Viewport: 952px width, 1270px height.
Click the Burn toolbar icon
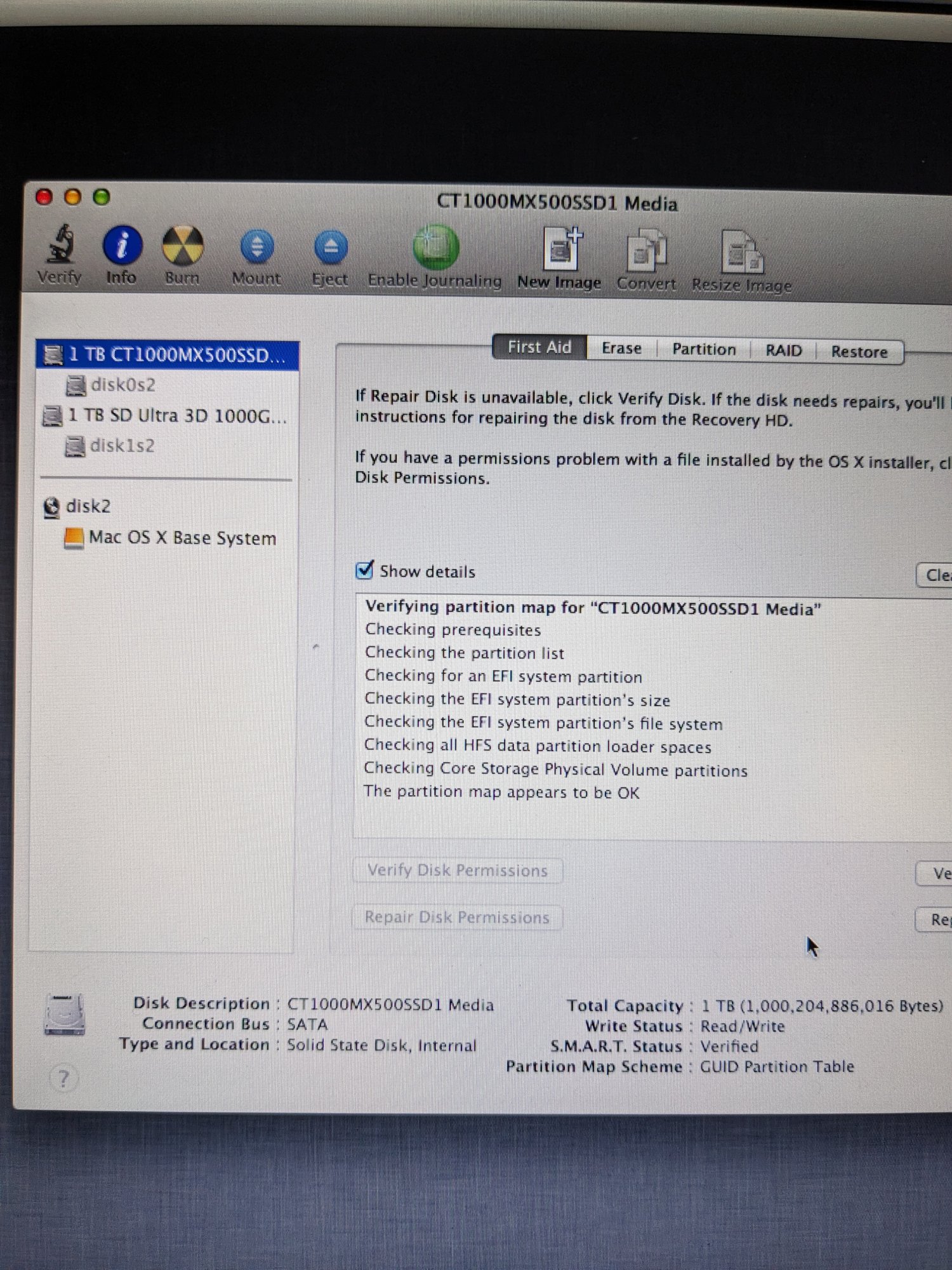(183, 246)
